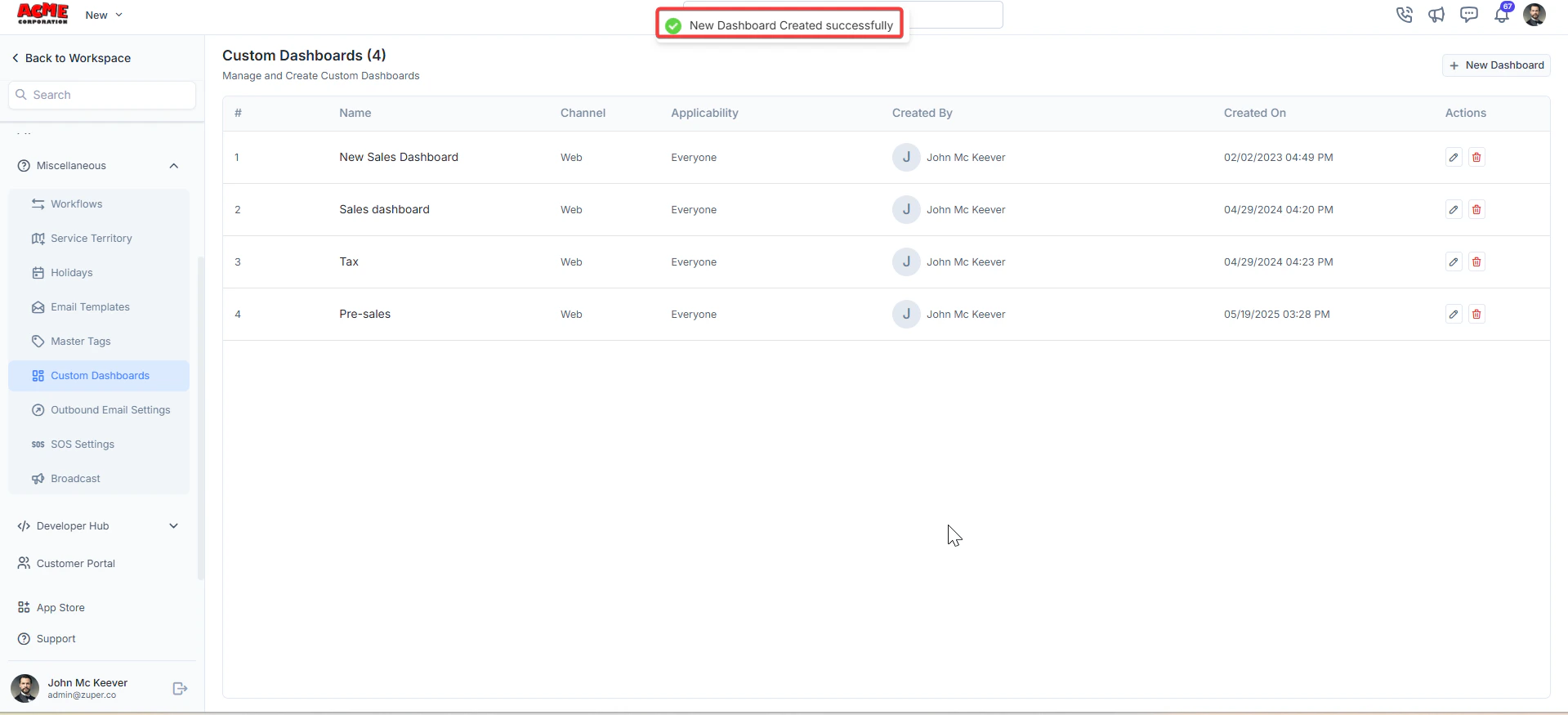This screenshot has height=715, width=1568.
Task: Open the user avatar menu top right
Action: tap(1534, 15)
